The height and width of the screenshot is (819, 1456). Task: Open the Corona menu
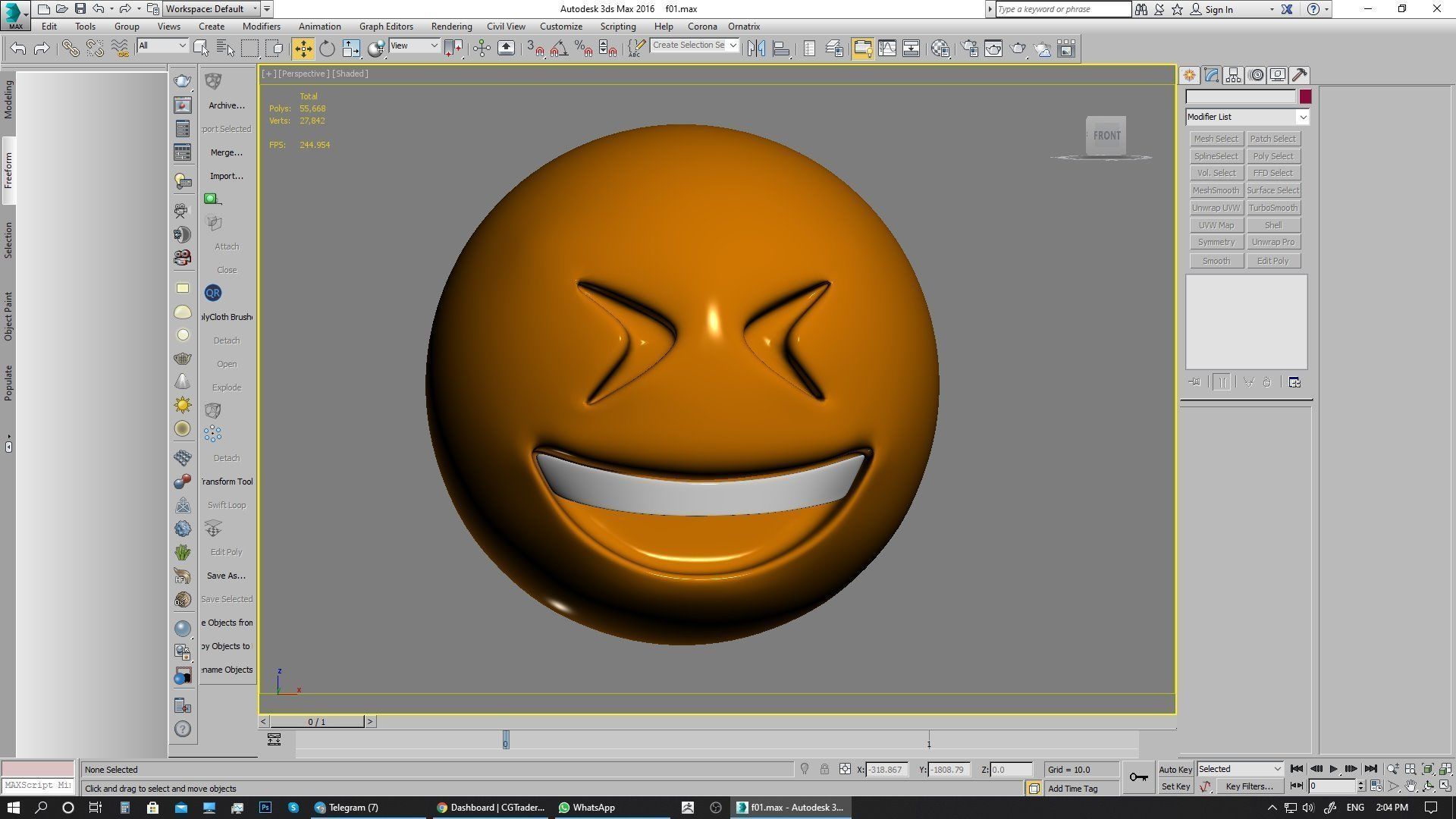702,27
